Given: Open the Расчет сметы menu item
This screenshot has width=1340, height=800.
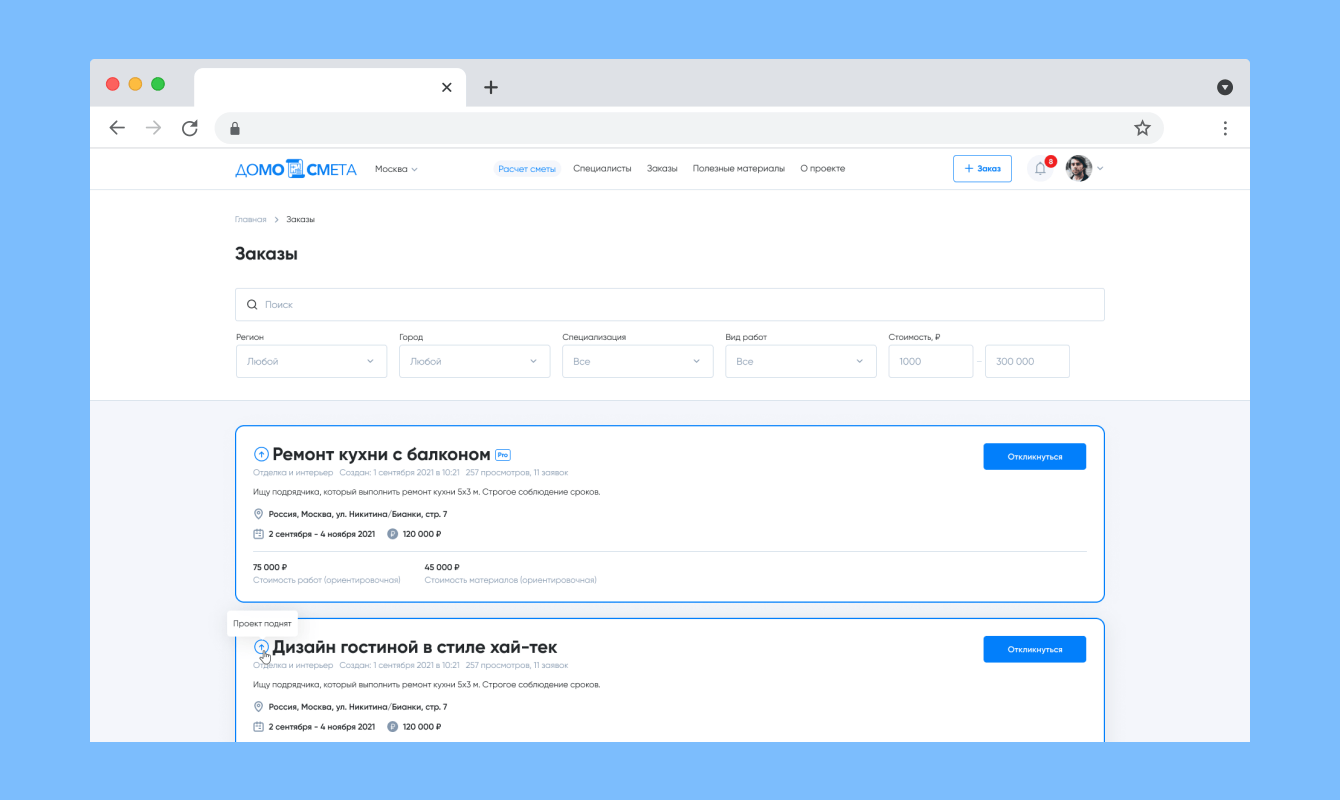Looking at the screenshot, I should pyautogui.click(x=527, y=169).
